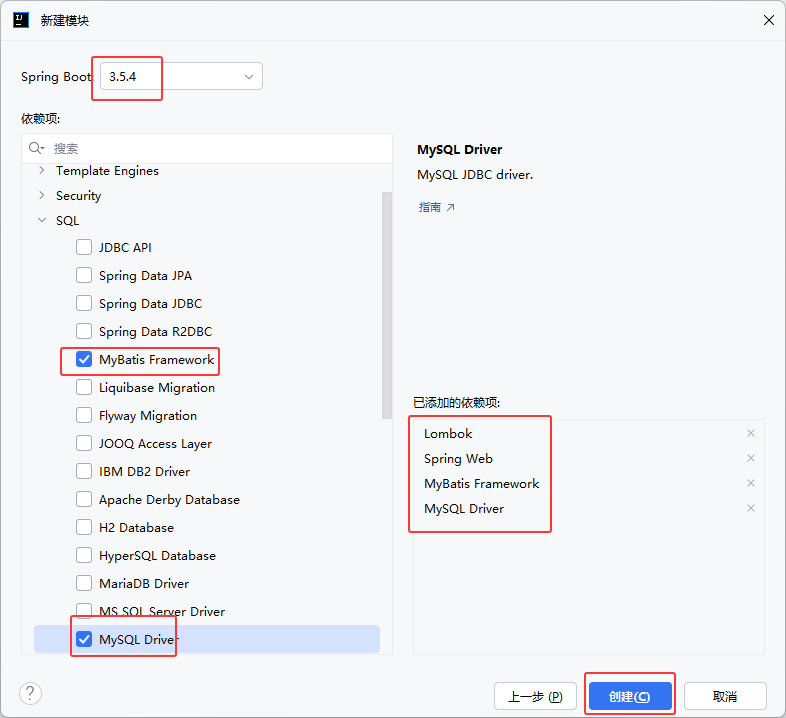The height and width of the screenshot is (718, 786).
Task: Open the Spring Boot version dropdown
Action: click(181, 77)
